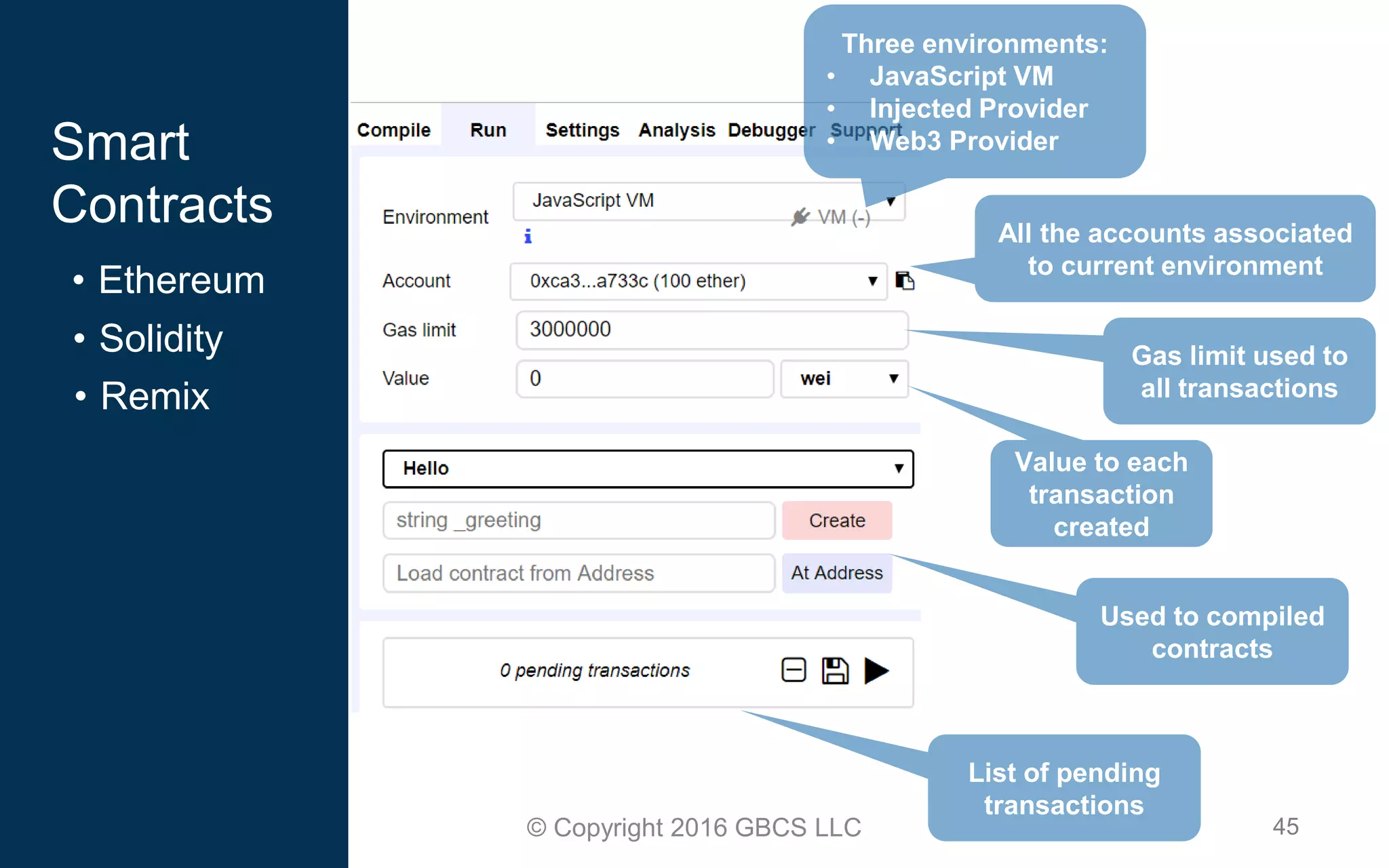This screenshot has width=1389, height=868.
Task: Switch to the Run tab
Action: (x=488, y=130)
